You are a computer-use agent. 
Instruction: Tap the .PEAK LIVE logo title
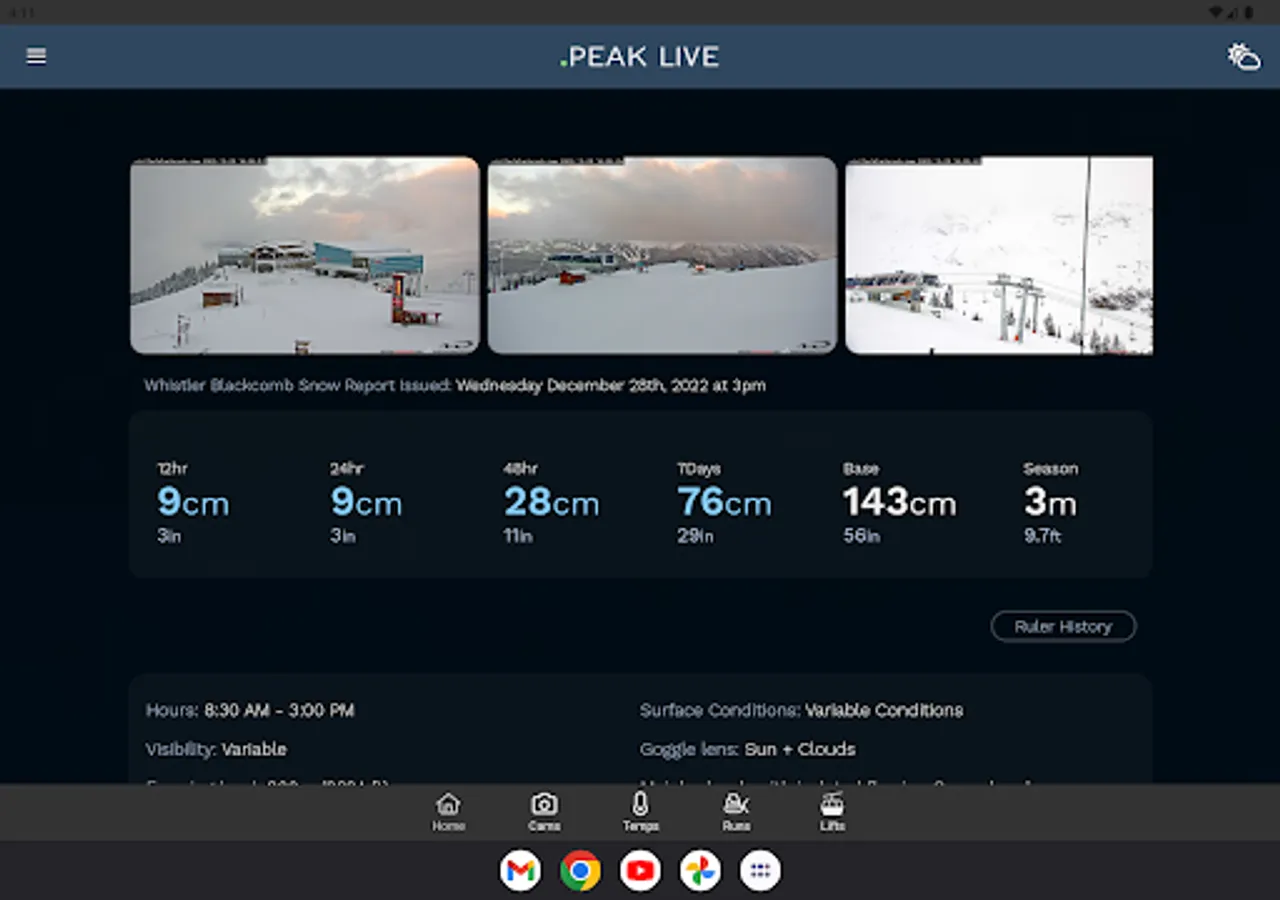640,57
